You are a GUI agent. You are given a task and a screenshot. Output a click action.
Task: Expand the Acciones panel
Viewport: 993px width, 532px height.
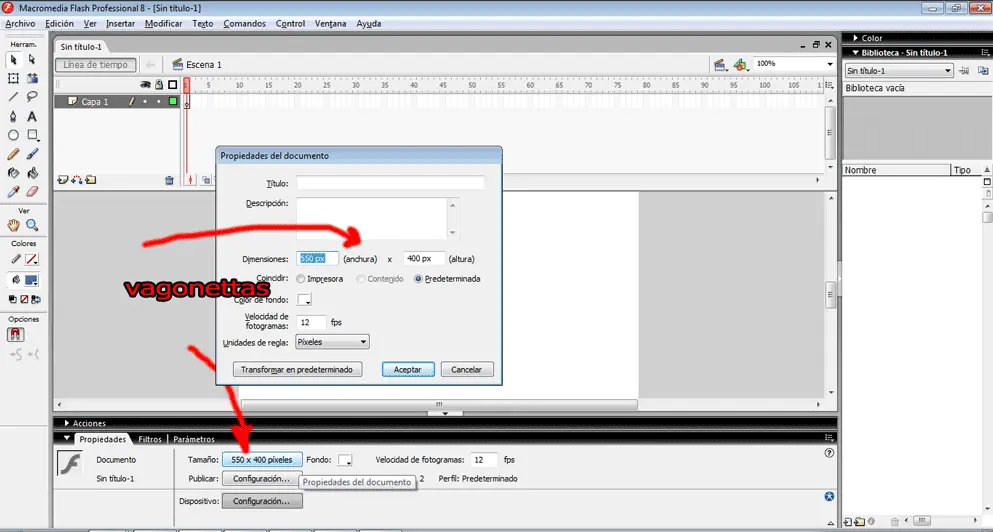[x=66, y=423]
